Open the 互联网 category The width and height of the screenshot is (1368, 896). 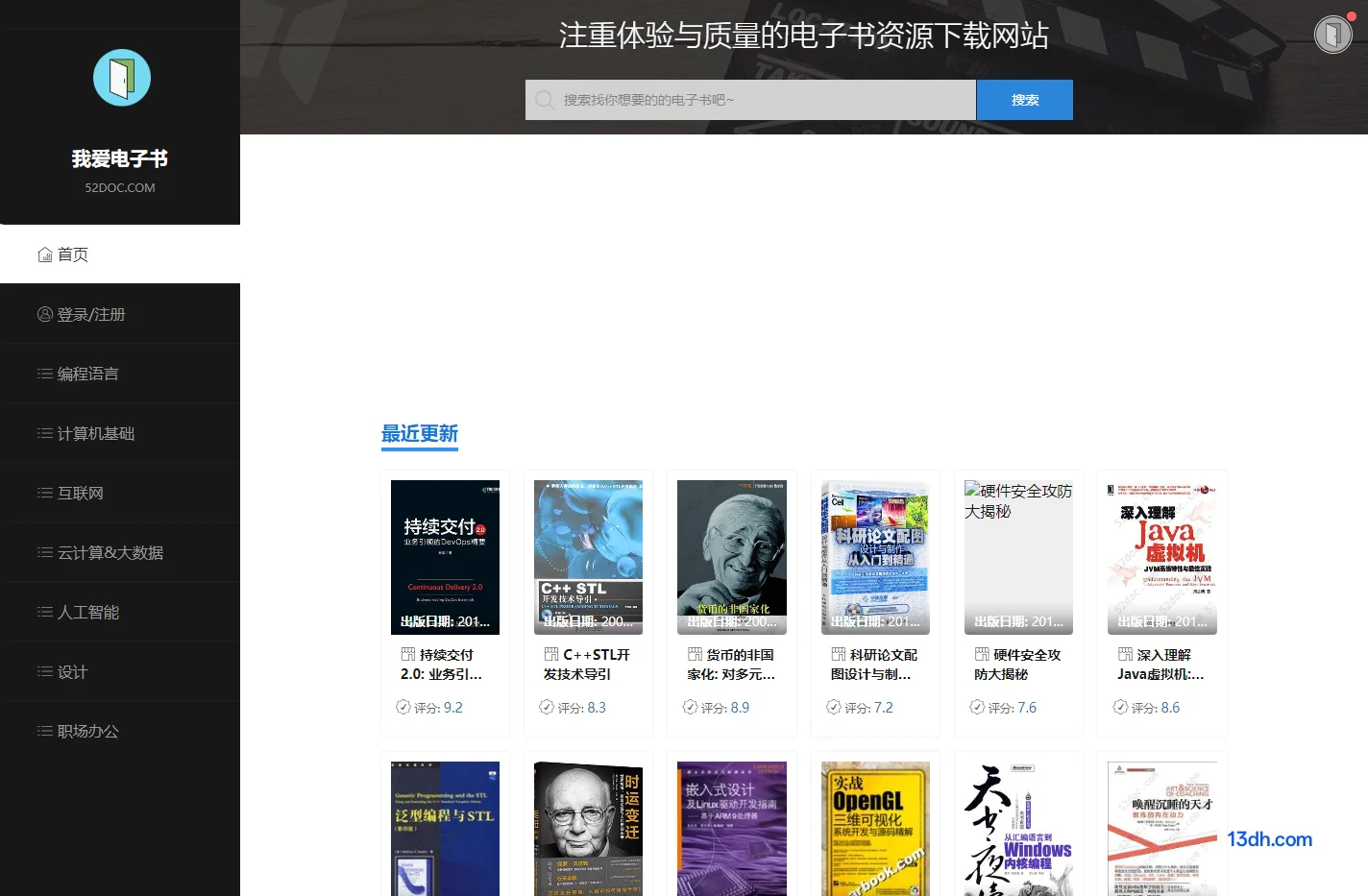click(120, 493)
